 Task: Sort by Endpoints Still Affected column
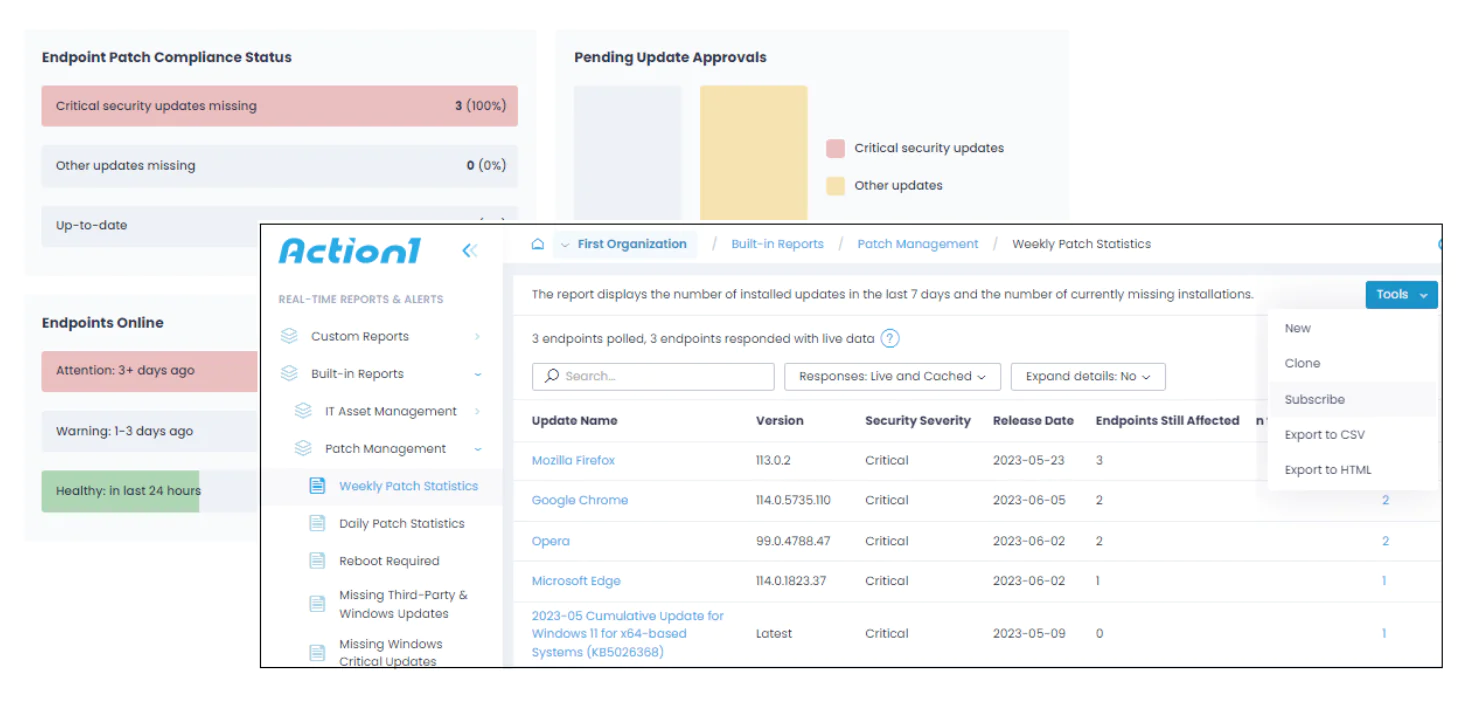click(1167, 421)
